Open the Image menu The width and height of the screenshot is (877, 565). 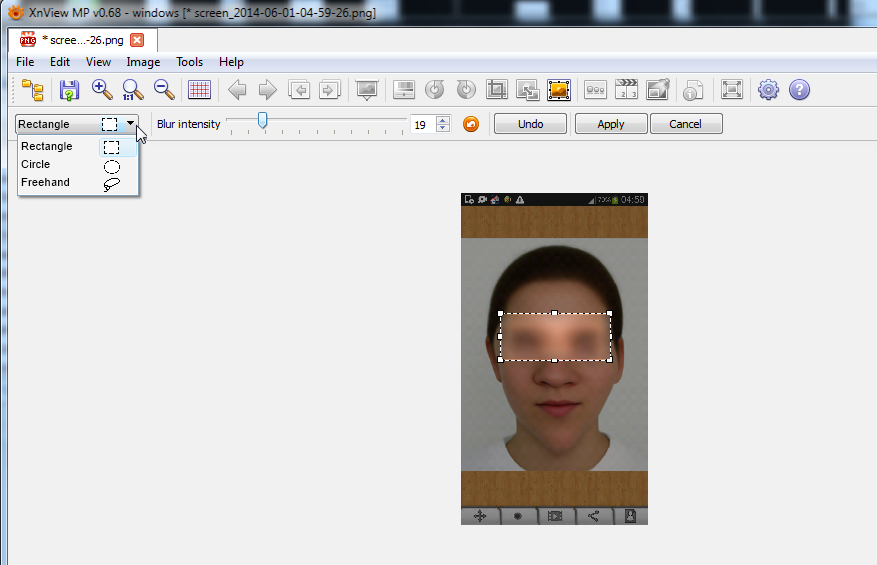tap(143, 62)
